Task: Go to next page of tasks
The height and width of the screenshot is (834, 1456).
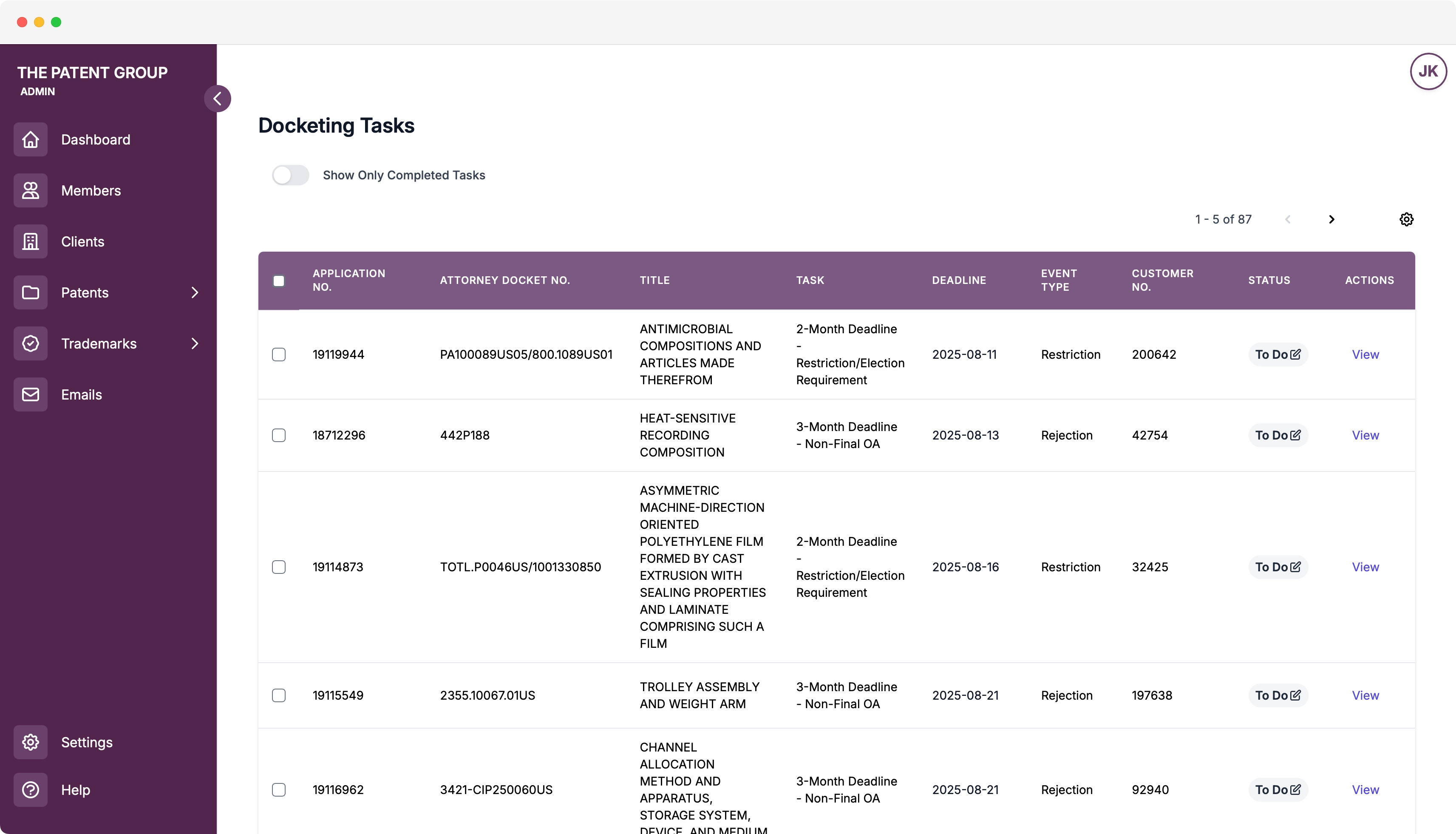Action: click(1332, 219)
